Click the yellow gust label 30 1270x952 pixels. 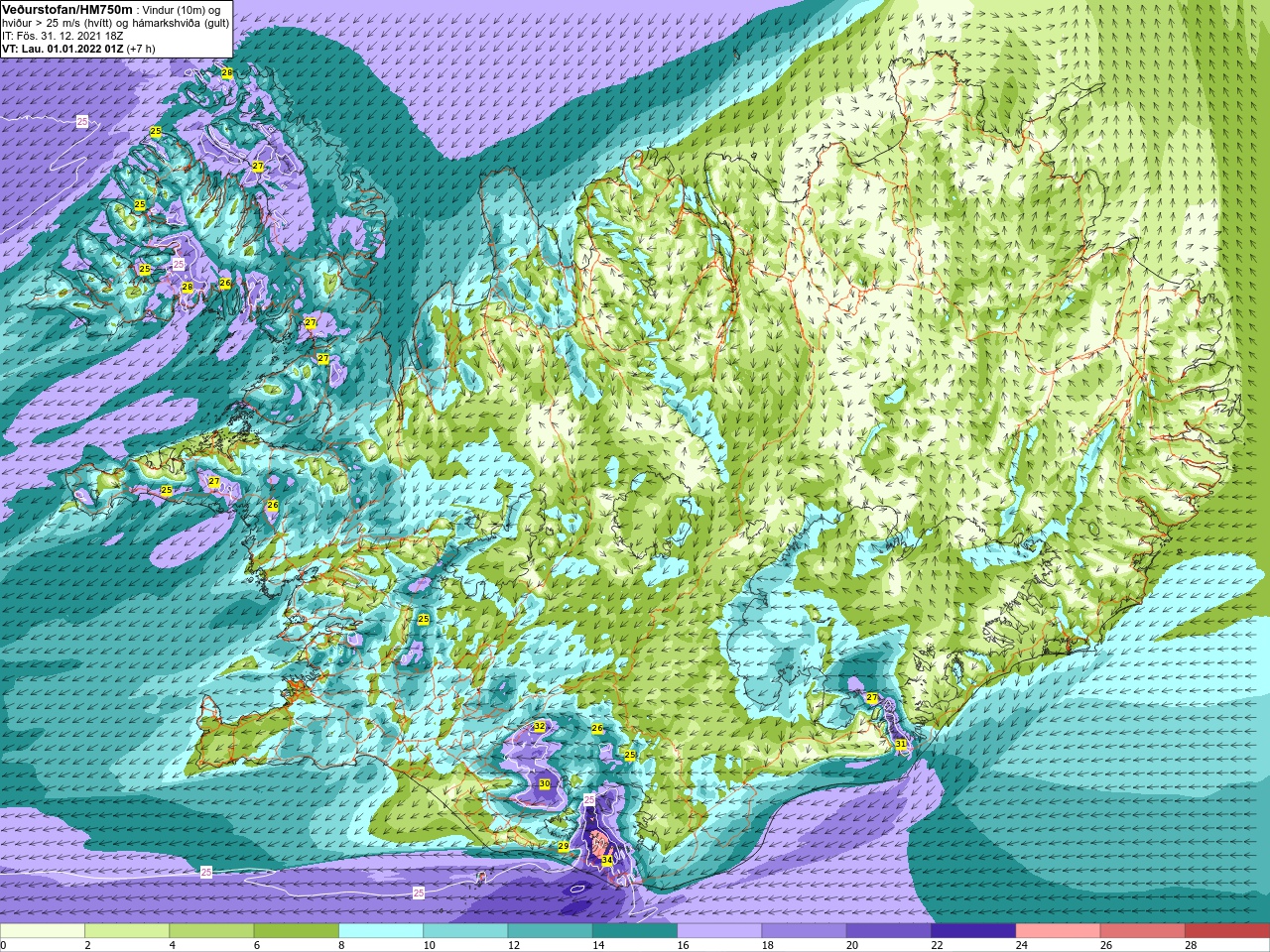tap(545, 784)
